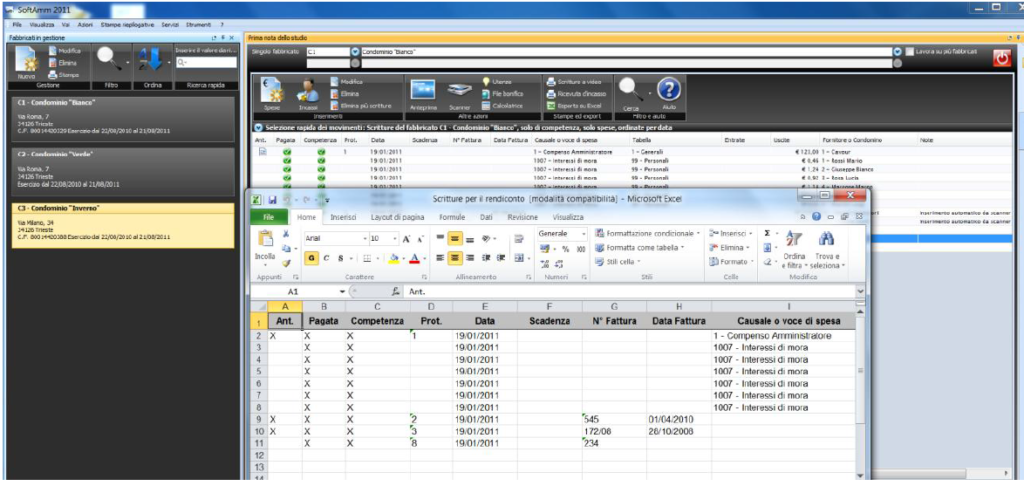
Task: Toggle italic (C) in Excel
Action: click(327, 259)
